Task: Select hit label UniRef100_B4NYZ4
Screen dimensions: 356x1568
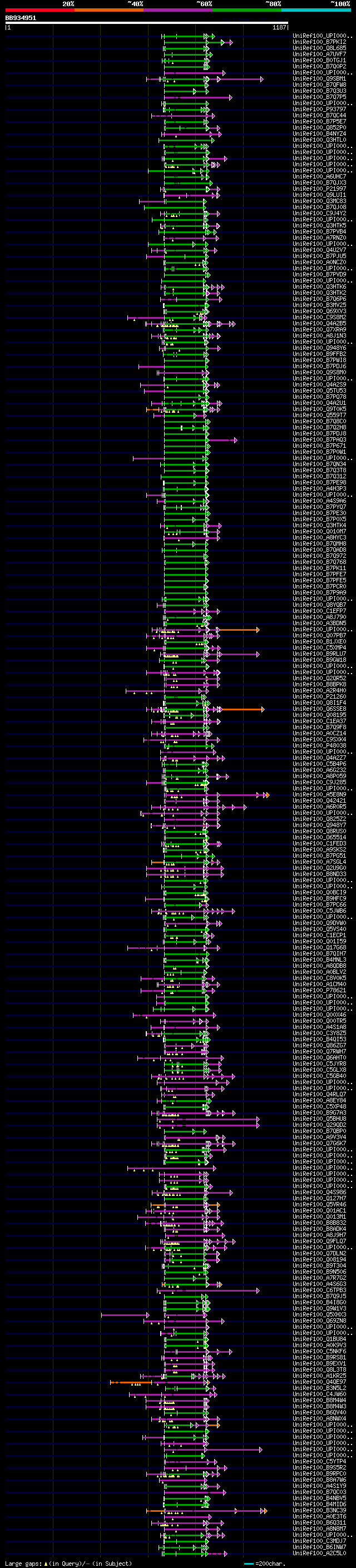Action: (319, 134)
